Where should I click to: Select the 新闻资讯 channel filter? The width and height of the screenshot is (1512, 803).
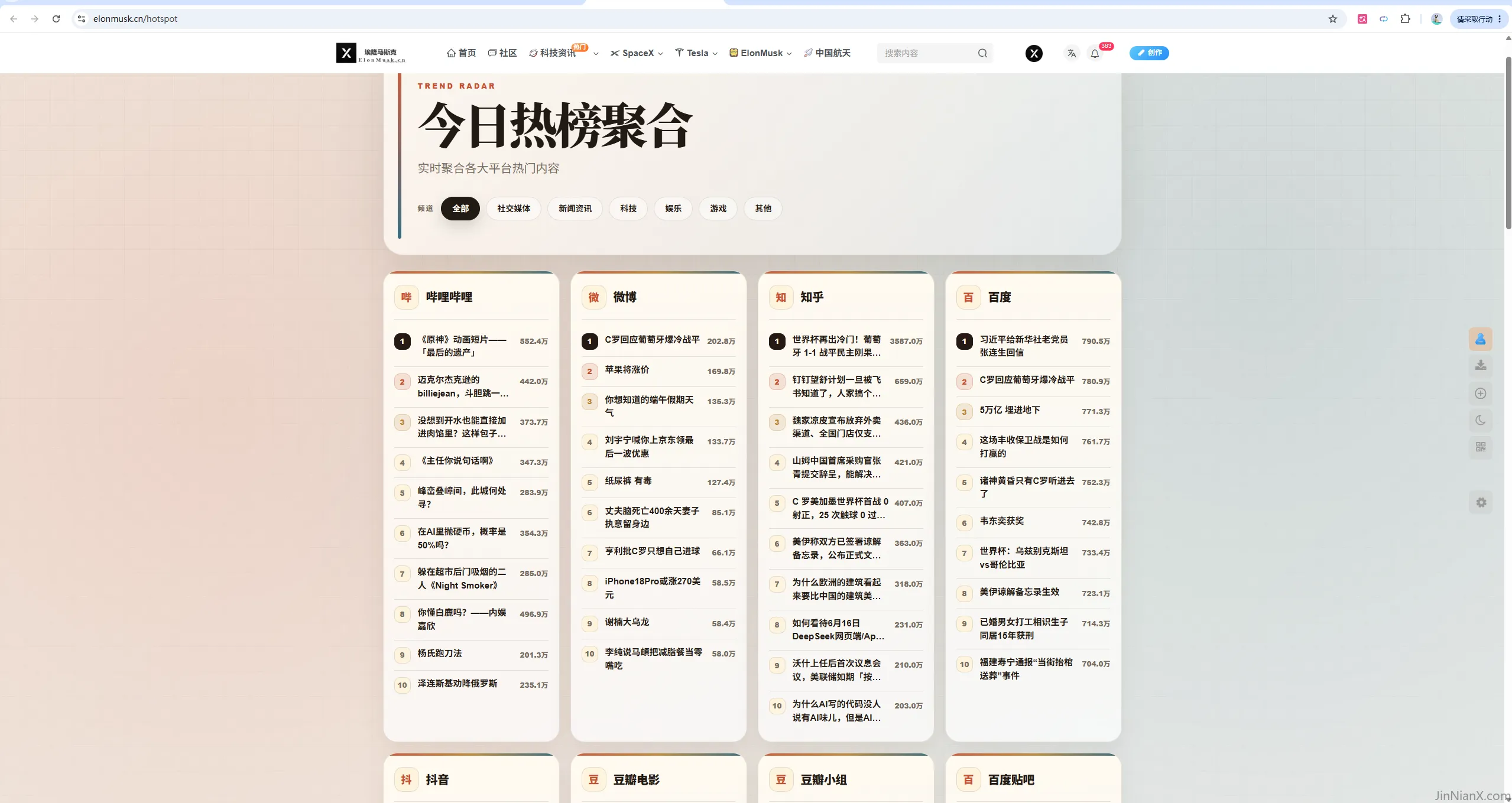pyautogui.click(x=575, y=209)
